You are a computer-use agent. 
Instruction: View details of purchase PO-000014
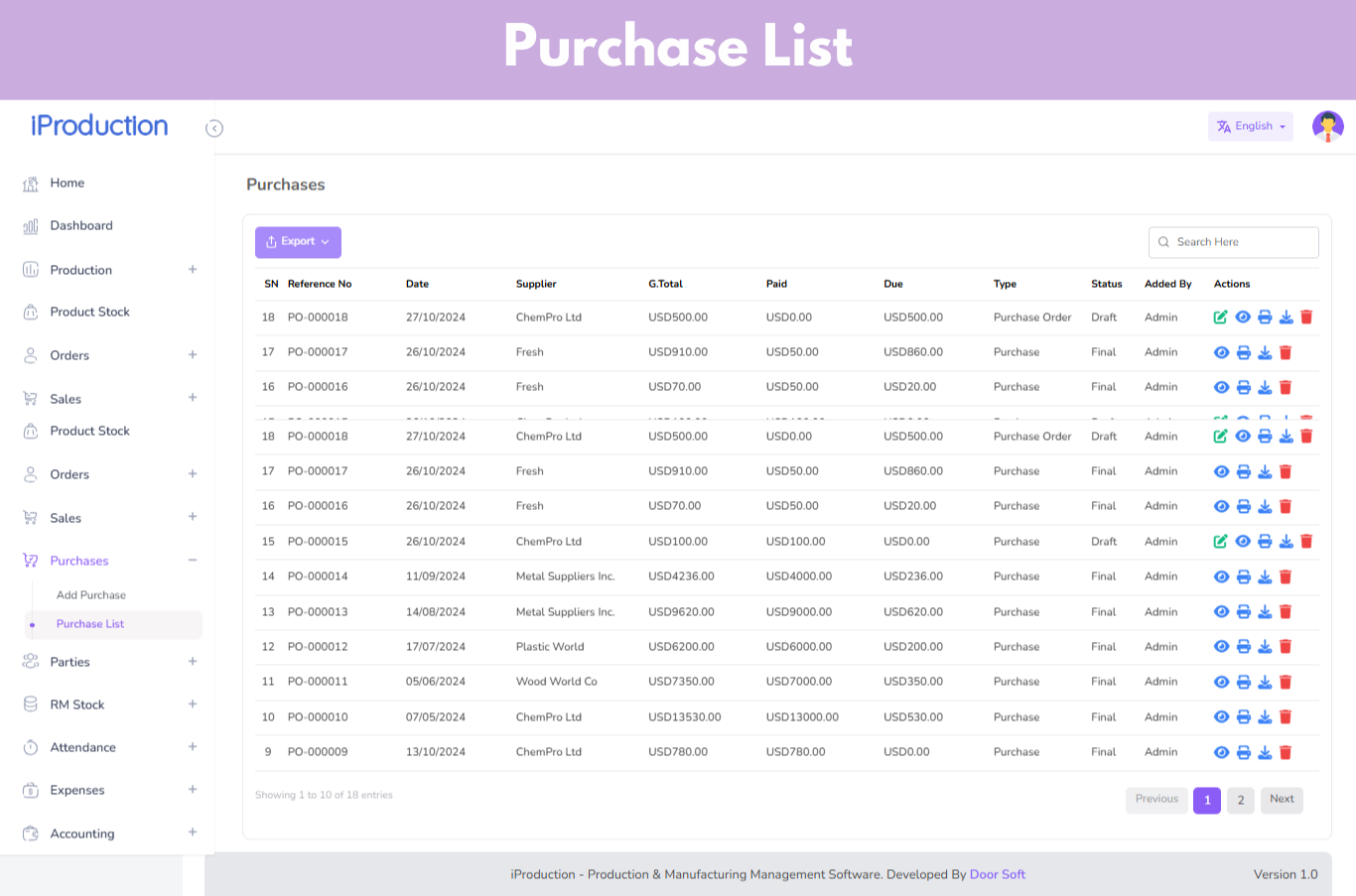click(1222, 576)
